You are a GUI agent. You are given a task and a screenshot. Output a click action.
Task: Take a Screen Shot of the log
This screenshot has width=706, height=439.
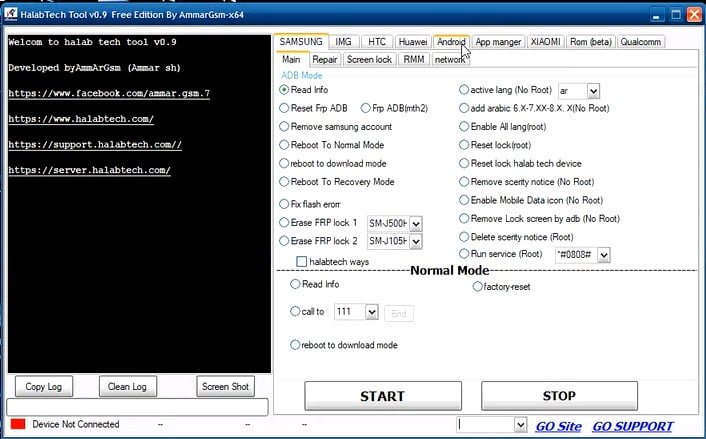tap(226, 386)
